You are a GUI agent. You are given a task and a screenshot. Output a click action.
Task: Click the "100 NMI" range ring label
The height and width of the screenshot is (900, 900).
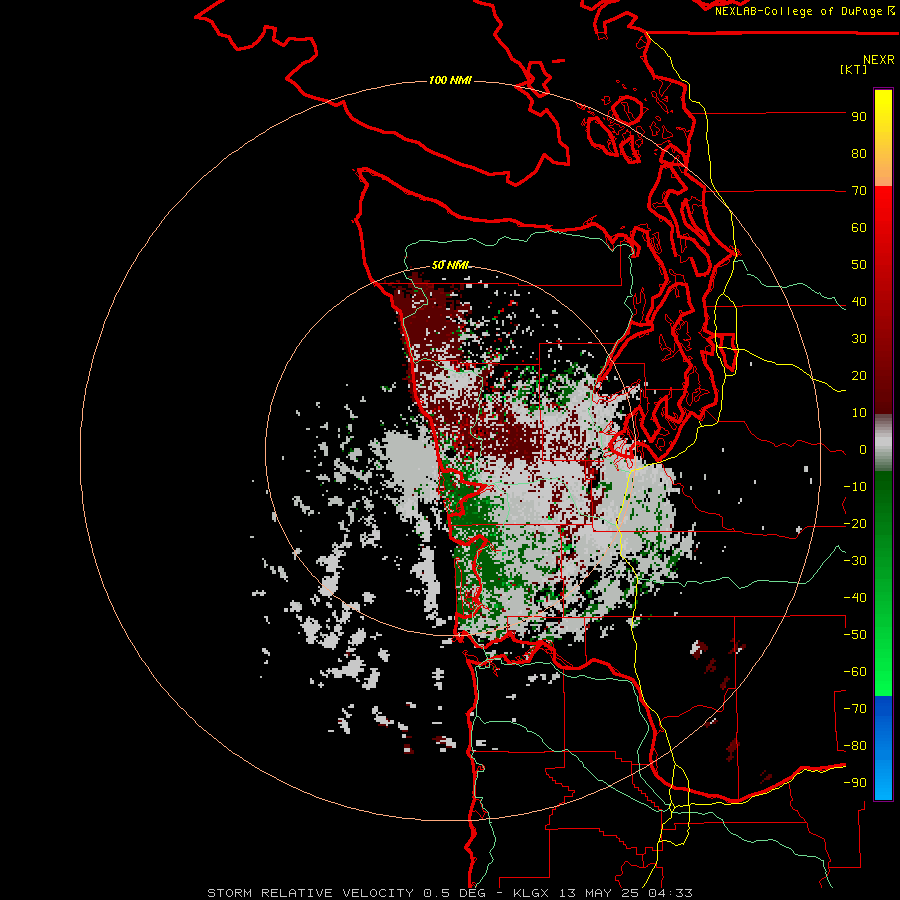pyautogui.click(x=450, y=80)
